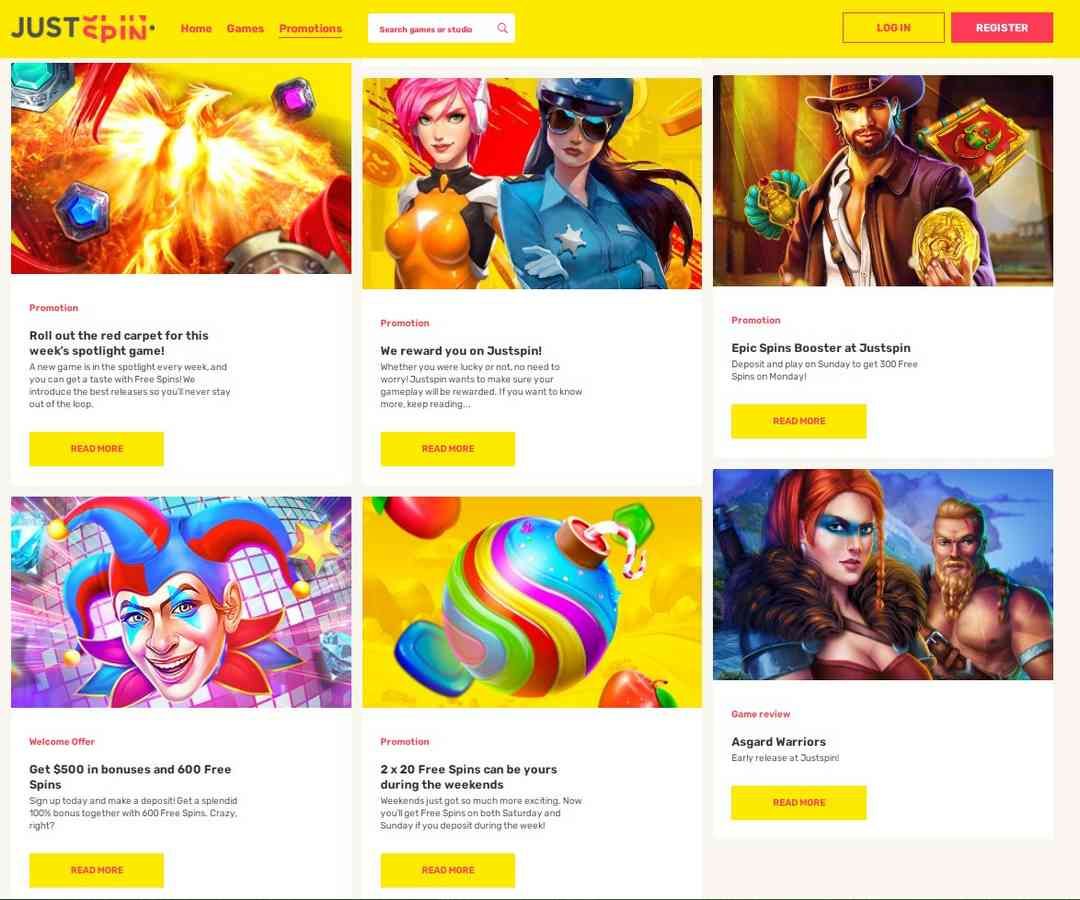This screenshot has height=900, width=1080.
Task: Click the LOG IN button
Action: [x=893, y=28]
